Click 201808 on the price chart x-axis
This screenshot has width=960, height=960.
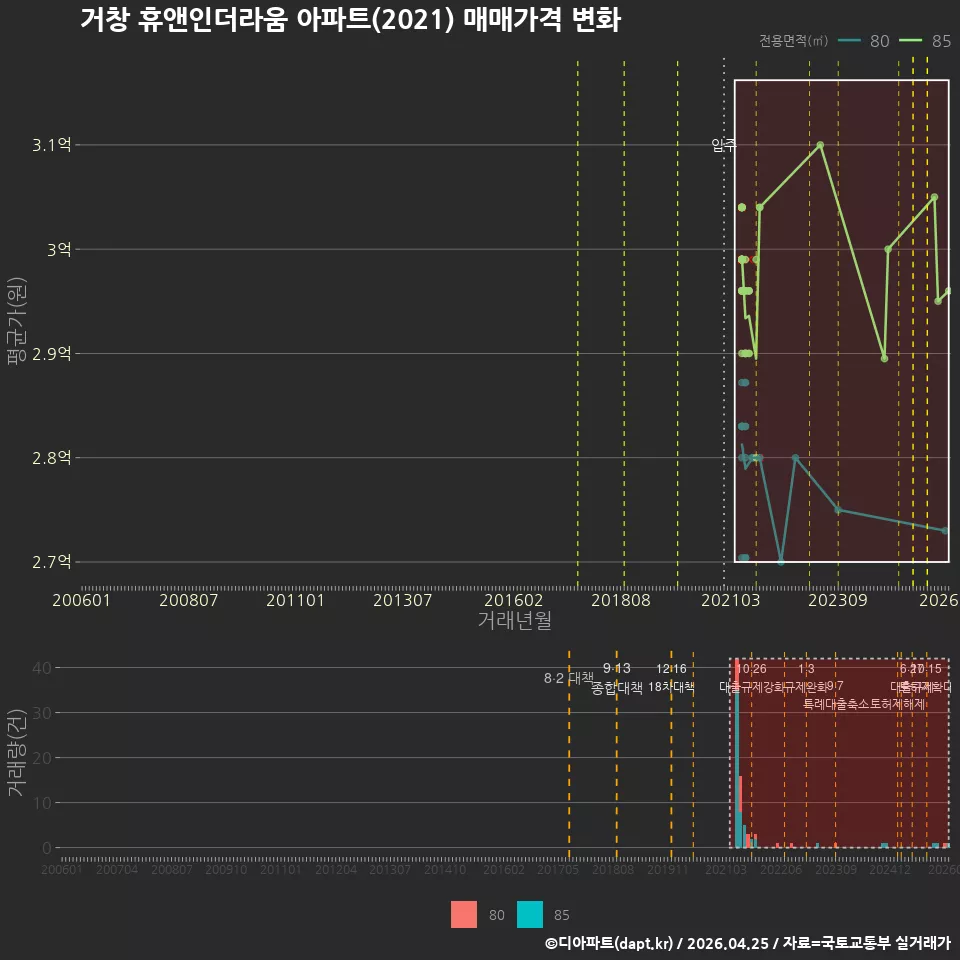621,600
